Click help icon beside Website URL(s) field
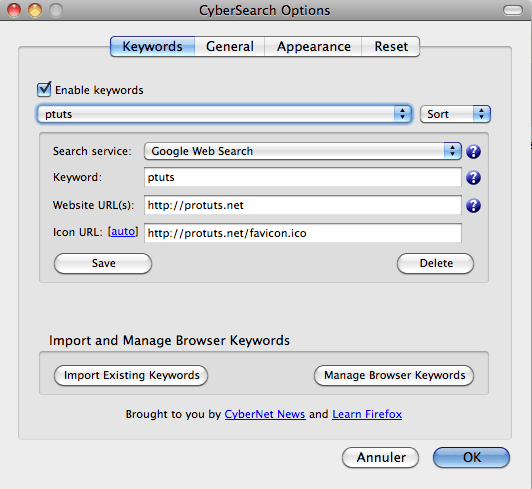 point(473,205)
